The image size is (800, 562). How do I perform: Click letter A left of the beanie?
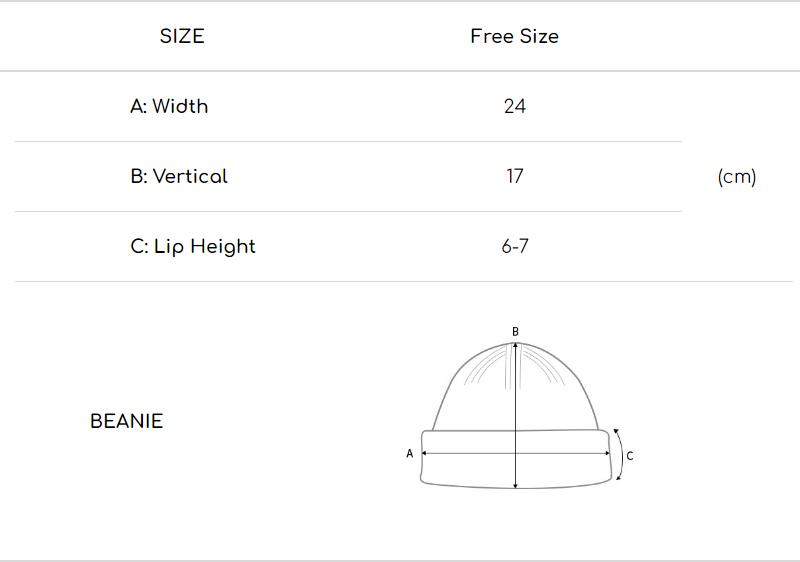click(x=409, y=453)
